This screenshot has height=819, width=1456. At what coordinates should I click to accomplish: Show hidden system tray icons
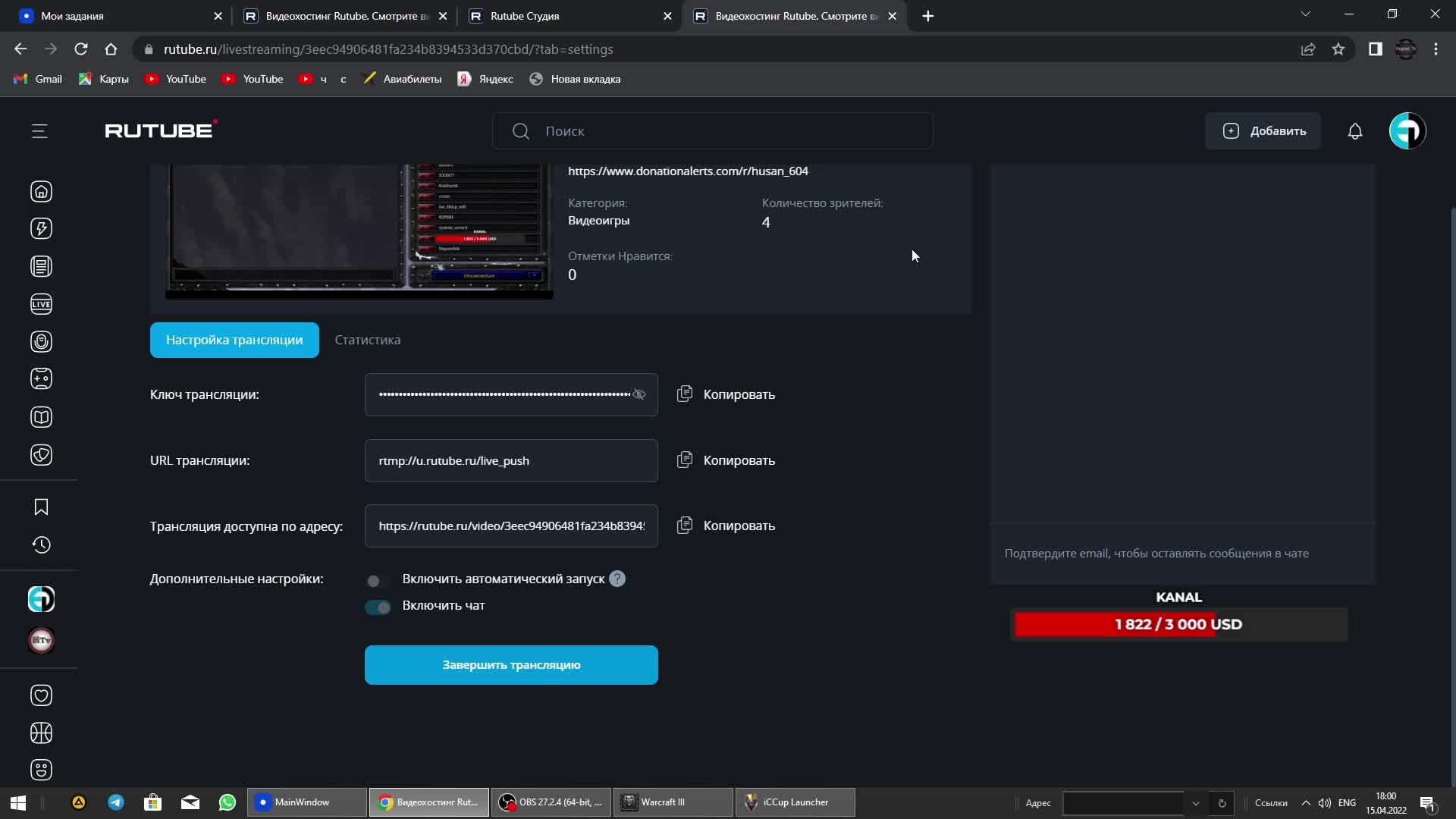(x=1305, y=802)
